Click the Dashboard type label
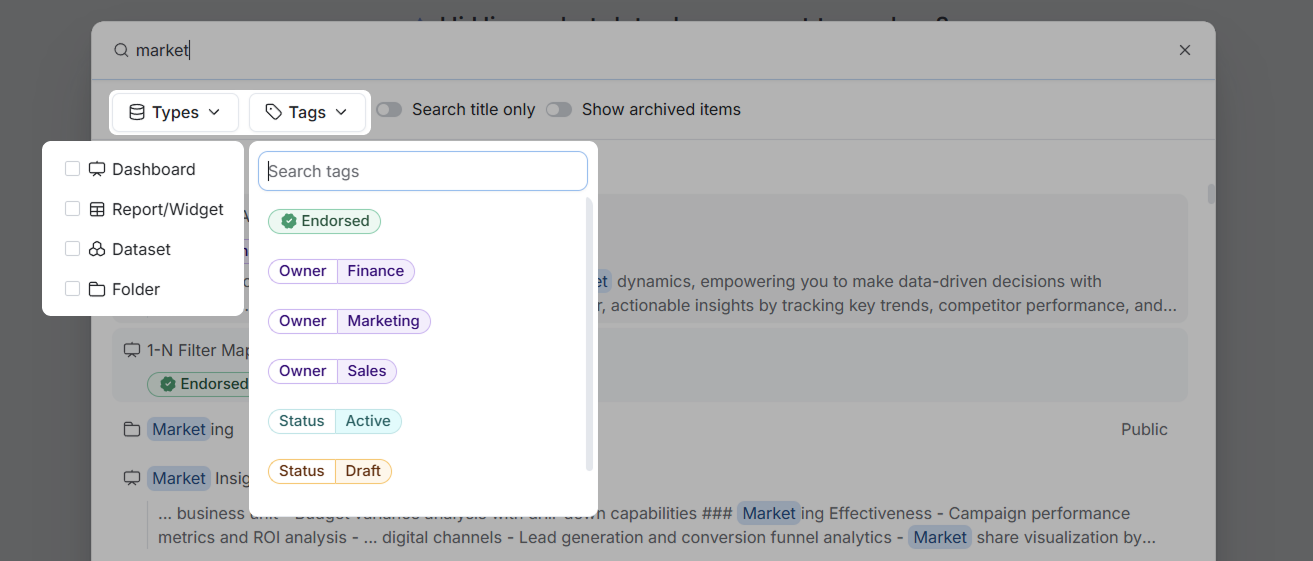The image size is (1313, 561). tap(154, 169)
